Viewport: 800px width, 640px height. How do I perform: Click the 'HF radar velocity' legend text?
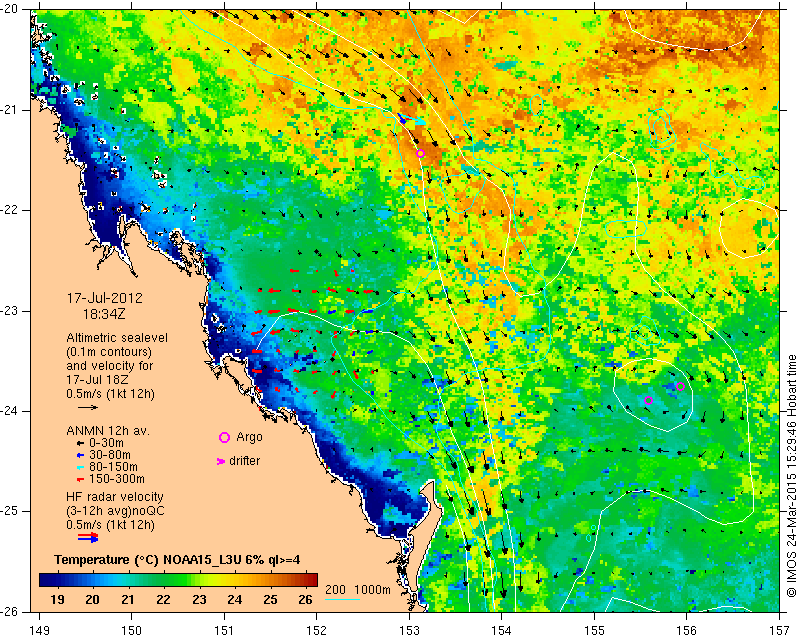coord(115,497)
